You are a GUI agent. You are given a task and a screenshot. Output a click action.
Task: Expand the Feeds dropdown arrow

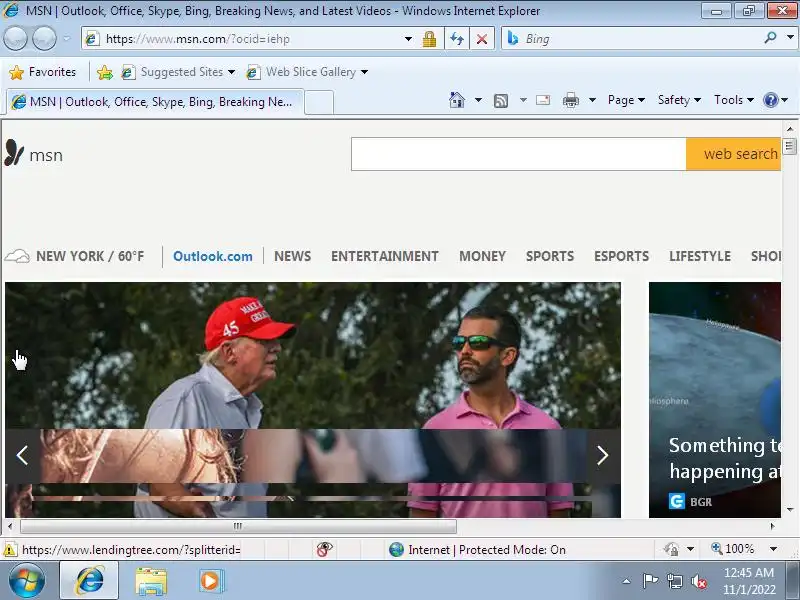point(523,100)
